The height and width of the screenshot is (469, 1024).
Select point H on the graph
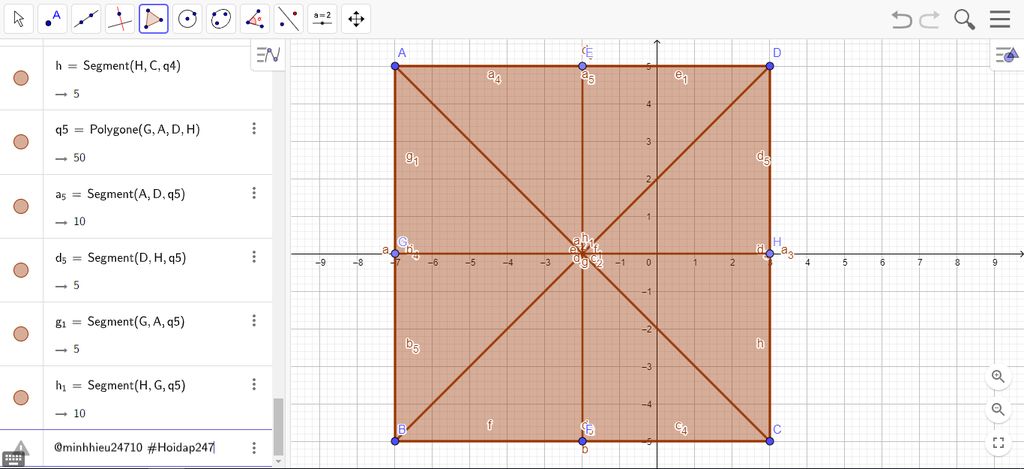click(770, 253)
